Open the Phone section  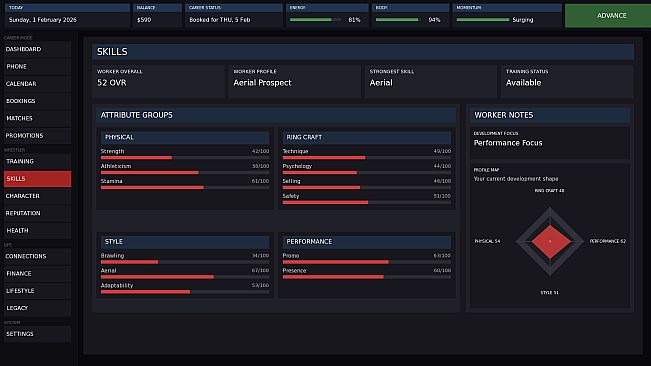[37, 66]
